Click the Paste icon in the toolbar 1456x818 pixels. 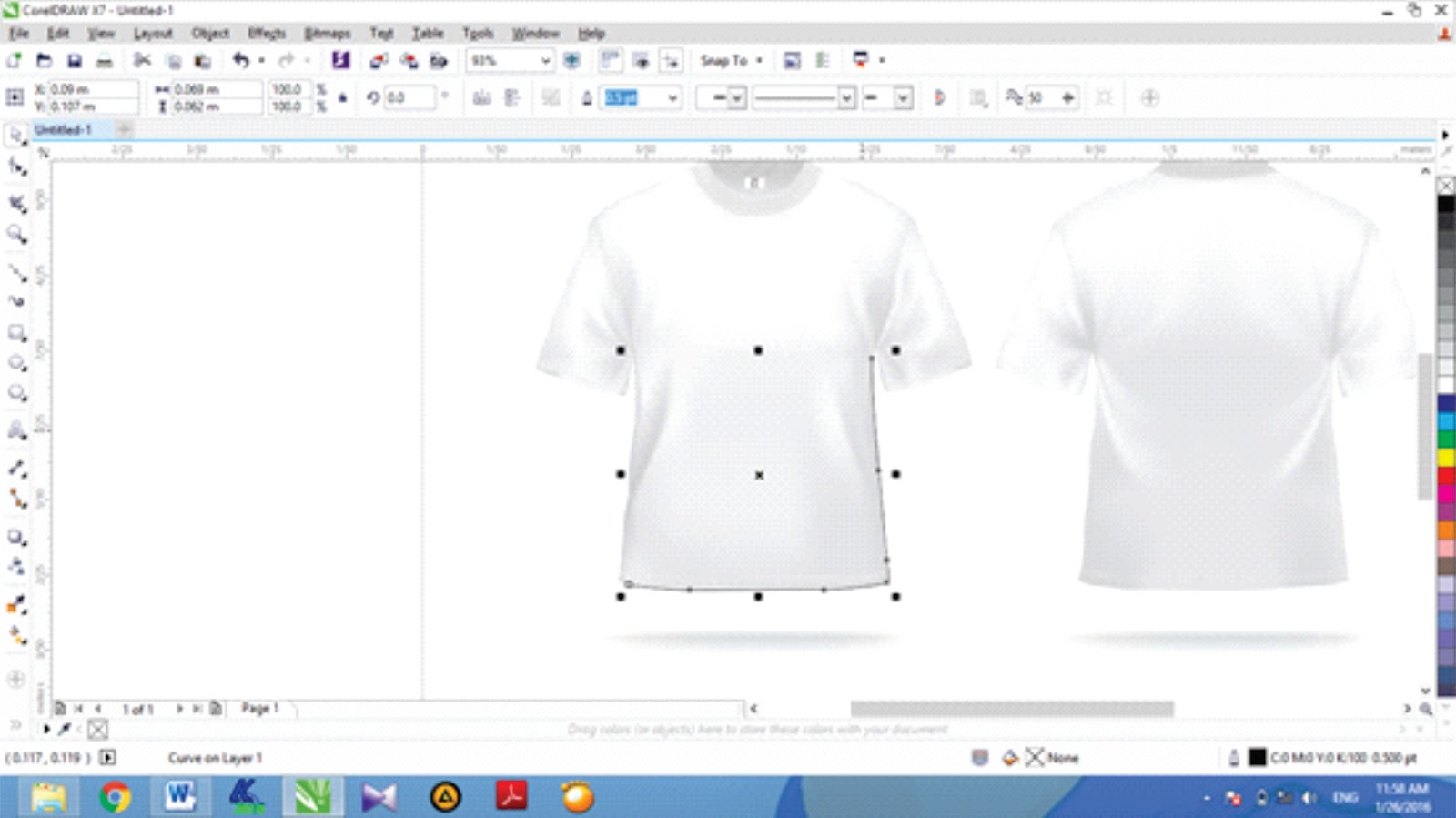(x=202, y=60)
